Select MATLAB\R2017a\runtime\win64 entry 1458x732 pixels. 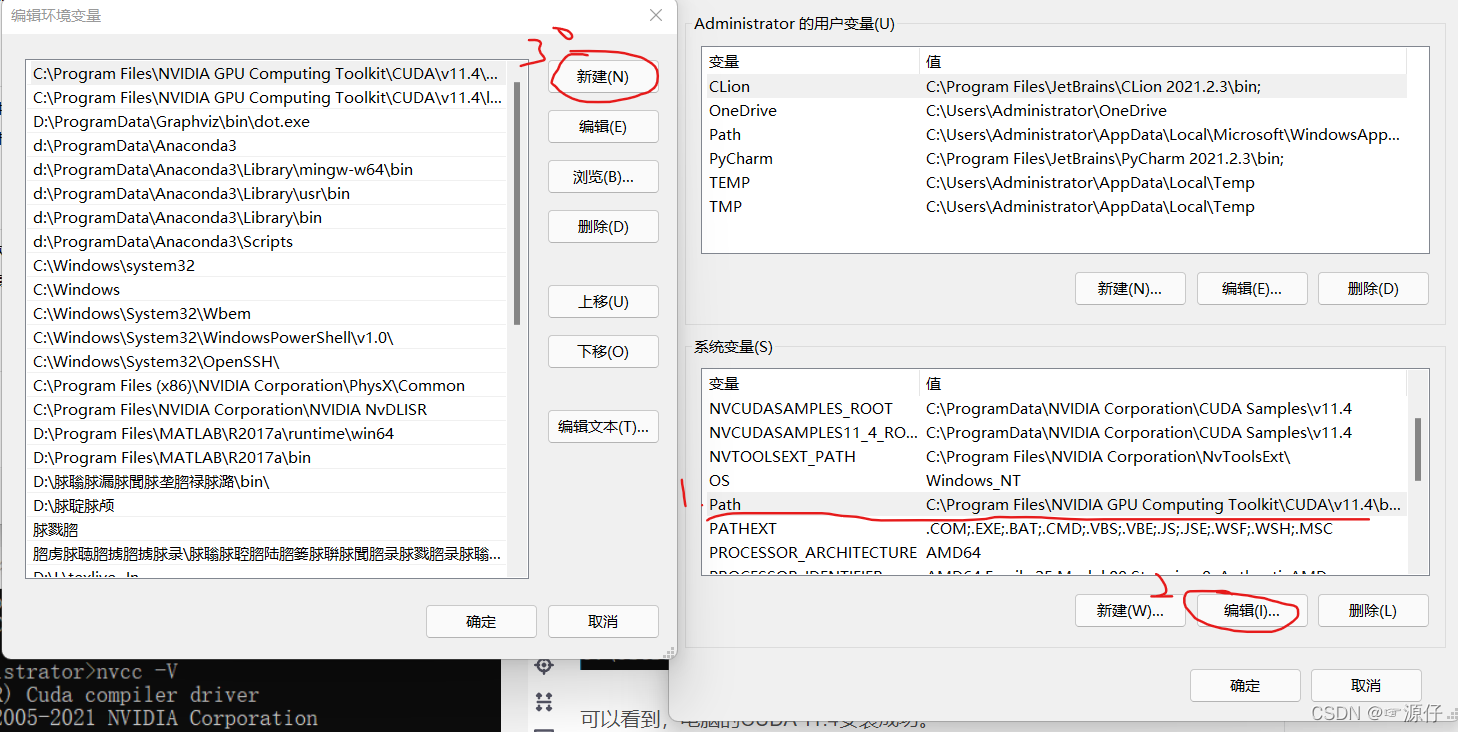pos(268,434)
